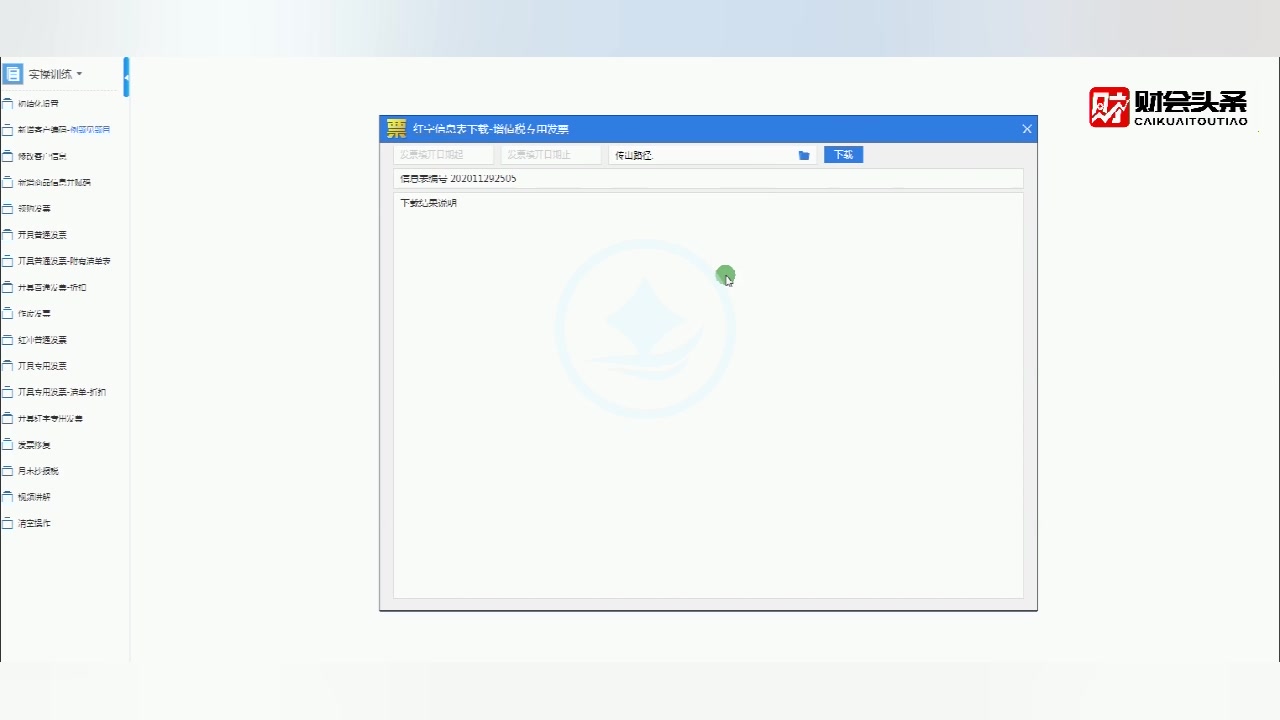1280x720 pixels.
Task: Click the icon beside 发票修复
Action: tap(8, 445)
